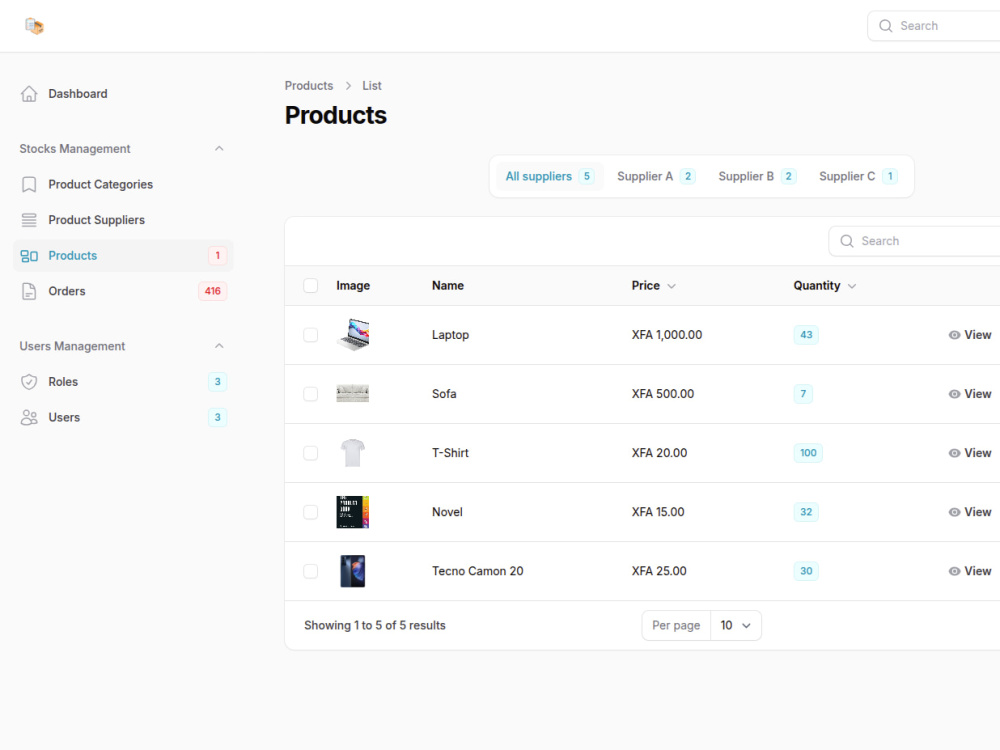Image resolution: width=1000 pixels, height=750 pixels.
Task: Sort by Quantity column arrow
Action: (x=851, y=286)
